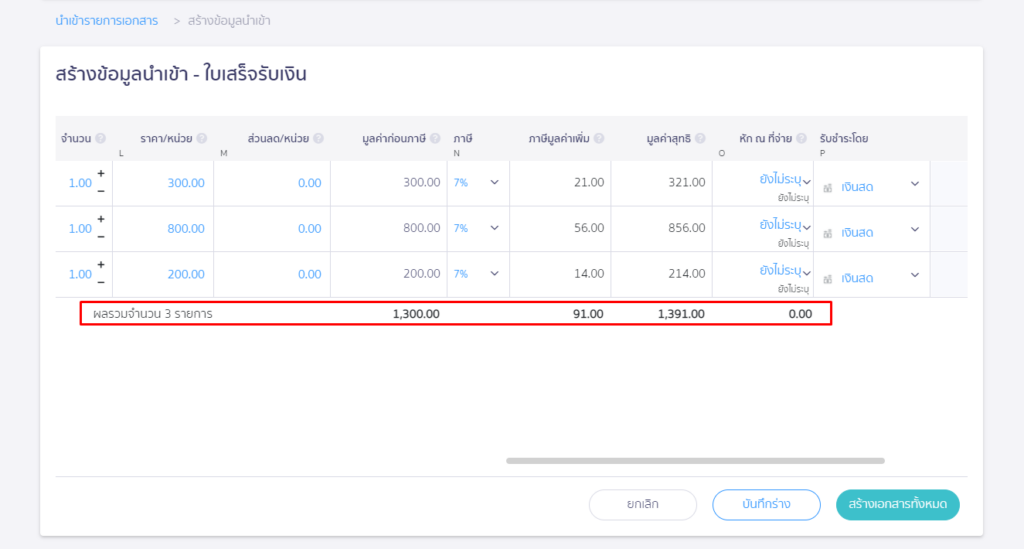Click help icon beside ส่วนลด/หน่วย header
The height and width of the screenshot is (549, 1024).
point(318,138)
